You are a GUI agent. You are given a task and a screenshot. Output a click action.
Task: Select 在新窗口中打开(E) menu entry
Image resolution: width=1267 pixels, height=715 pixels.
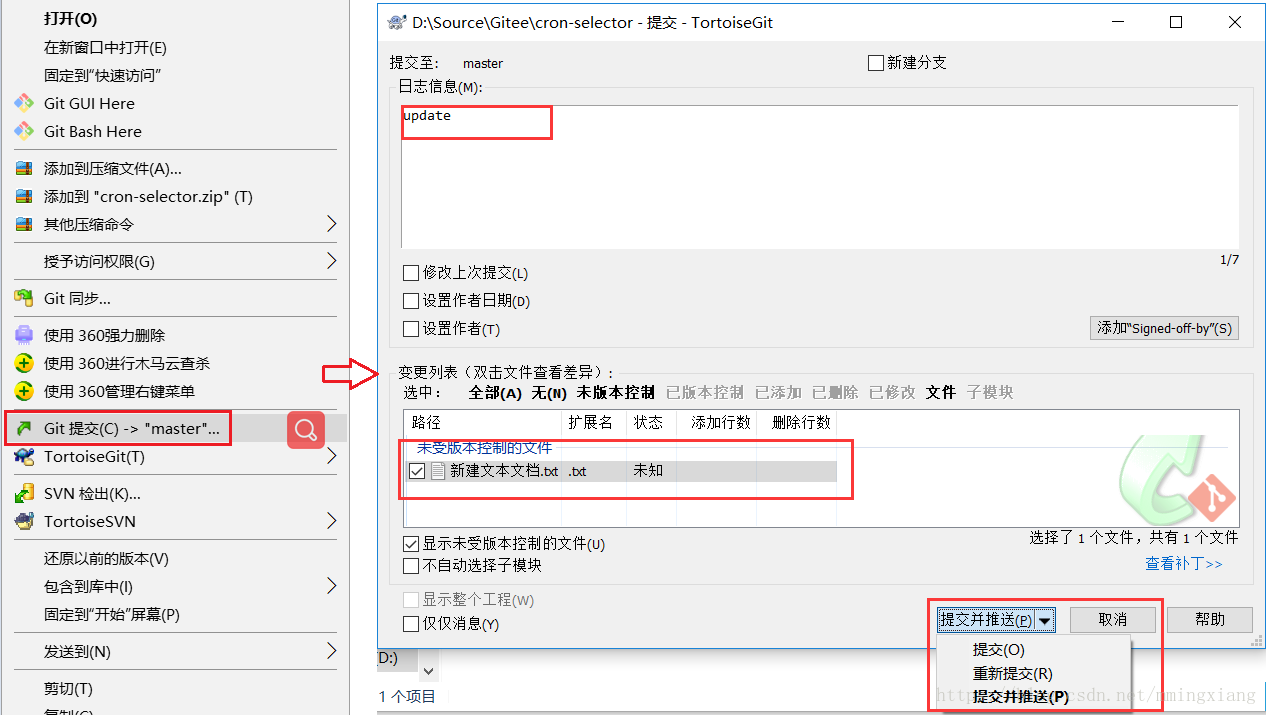(x=105, y=47)
